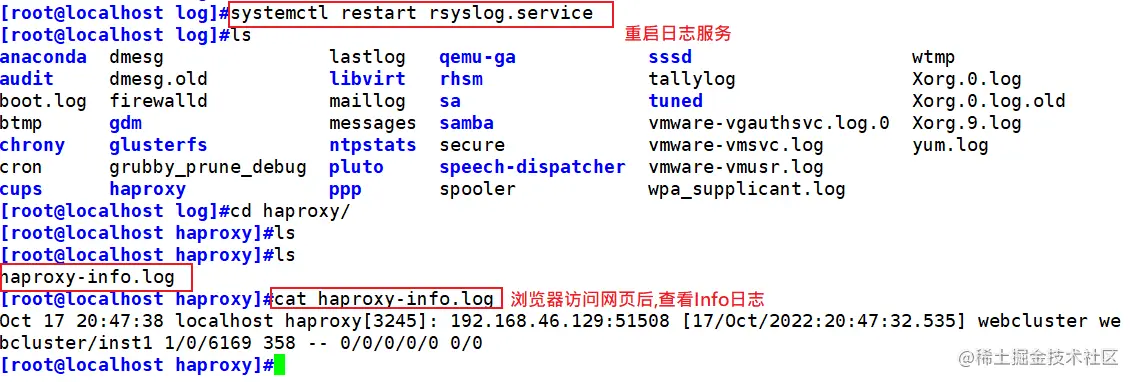Select the 'sa' directory name
Viewport: 1133px width, 382px height.
tap(450, 101)
